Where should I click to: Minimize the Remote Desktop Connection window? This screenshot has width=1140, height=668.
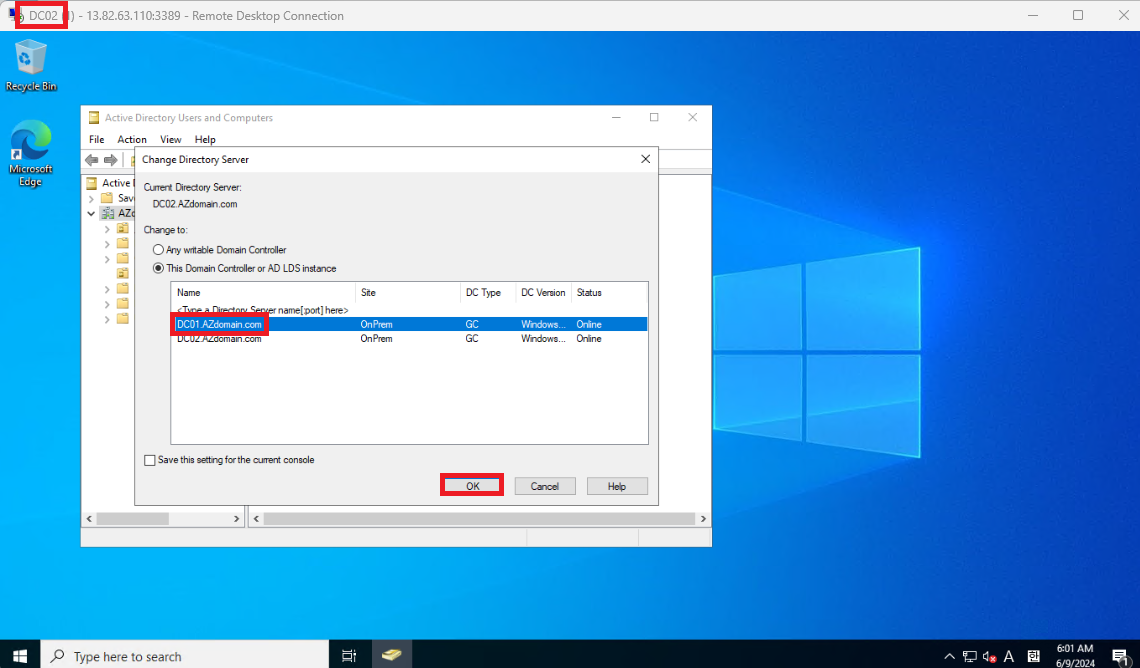coord(1032,15)
